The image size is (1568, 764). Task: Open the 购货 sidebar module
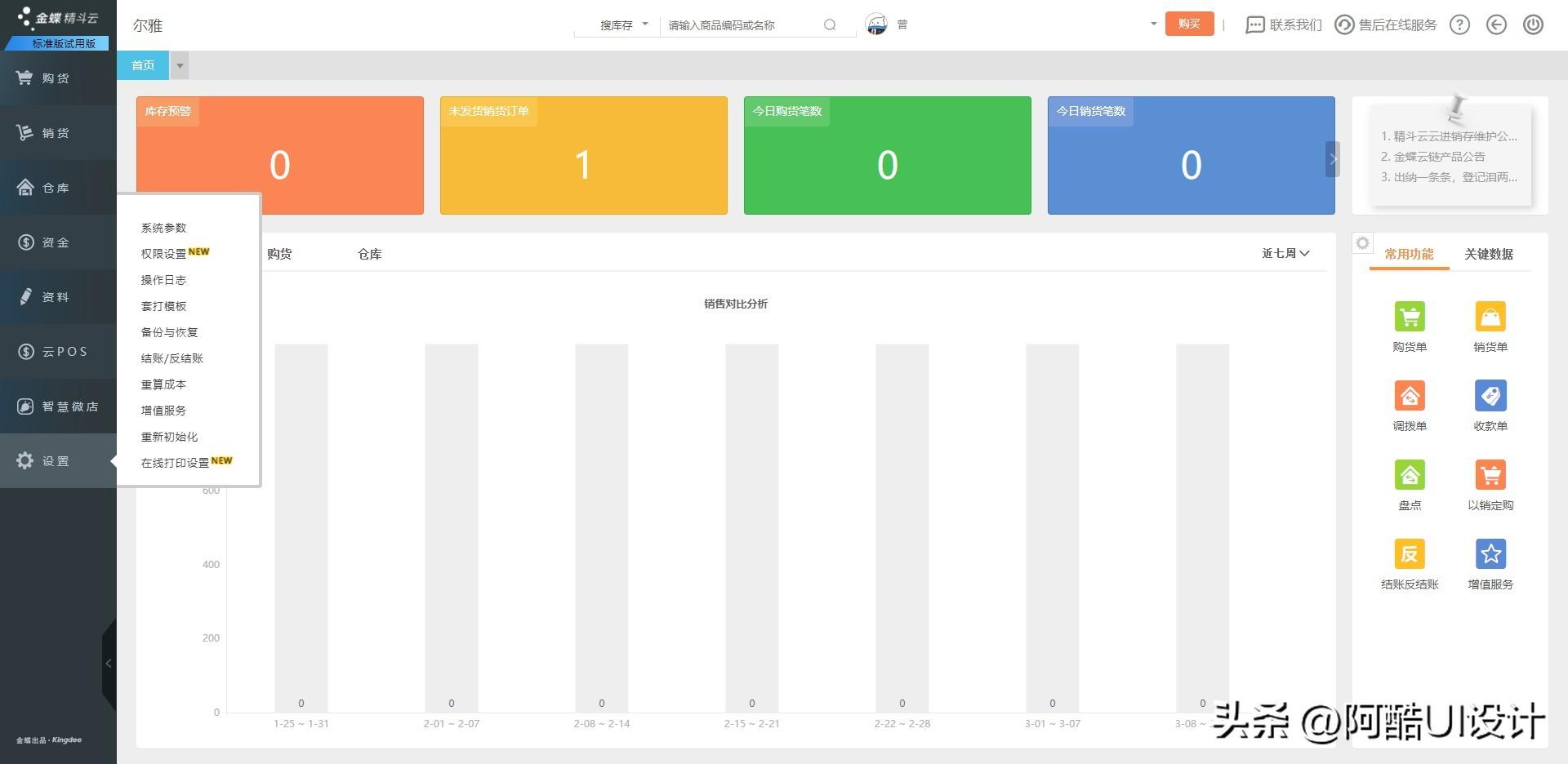click(58, 78)
